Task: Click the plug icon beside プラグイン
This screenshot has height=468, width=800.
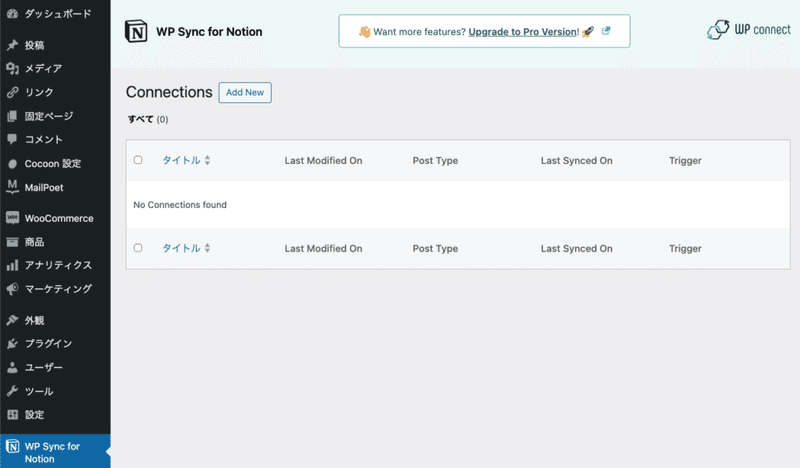Action: (12, 343)
